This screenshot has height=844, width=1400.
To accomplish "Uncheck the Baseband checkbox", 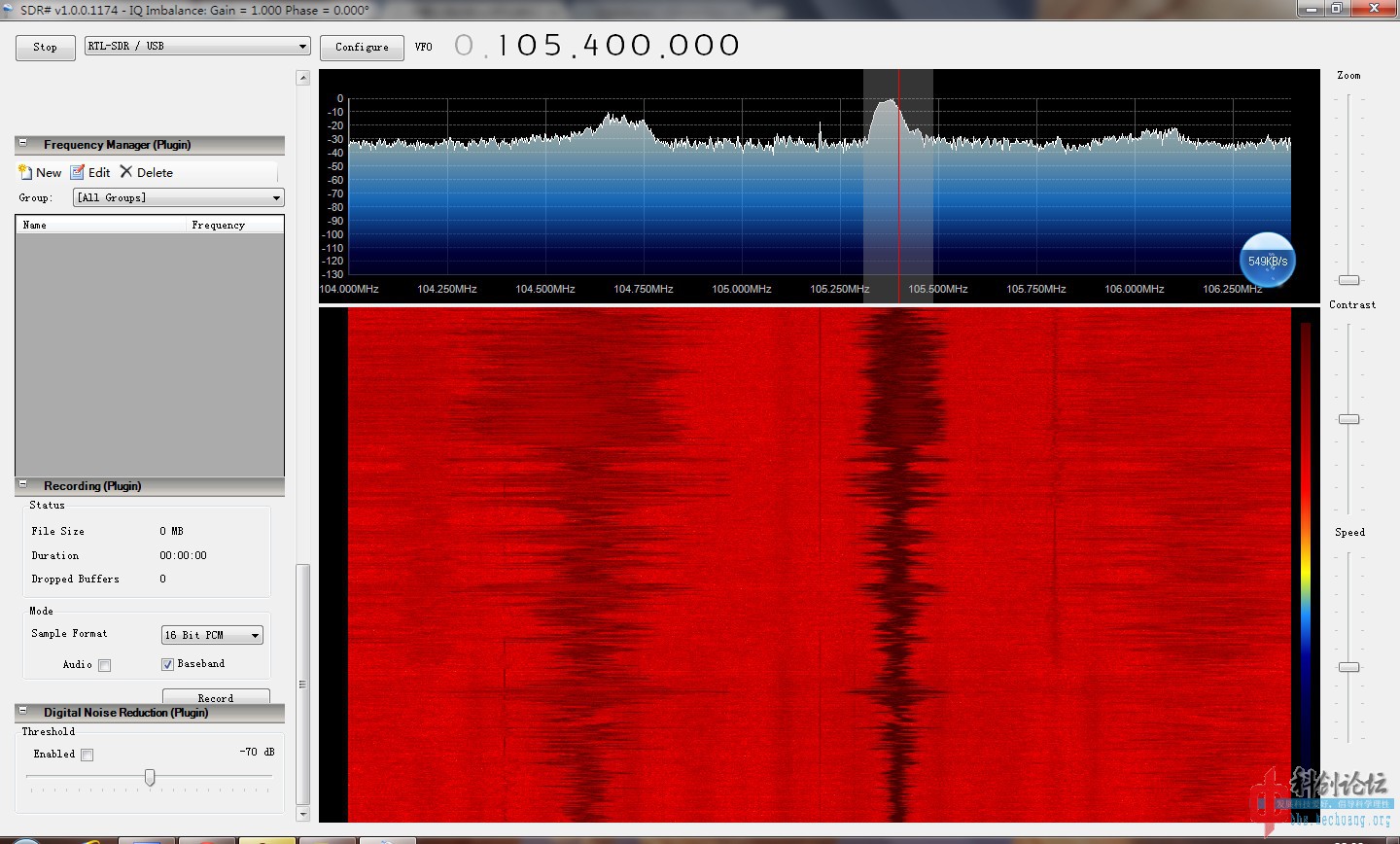I will [x=167, y=664].
